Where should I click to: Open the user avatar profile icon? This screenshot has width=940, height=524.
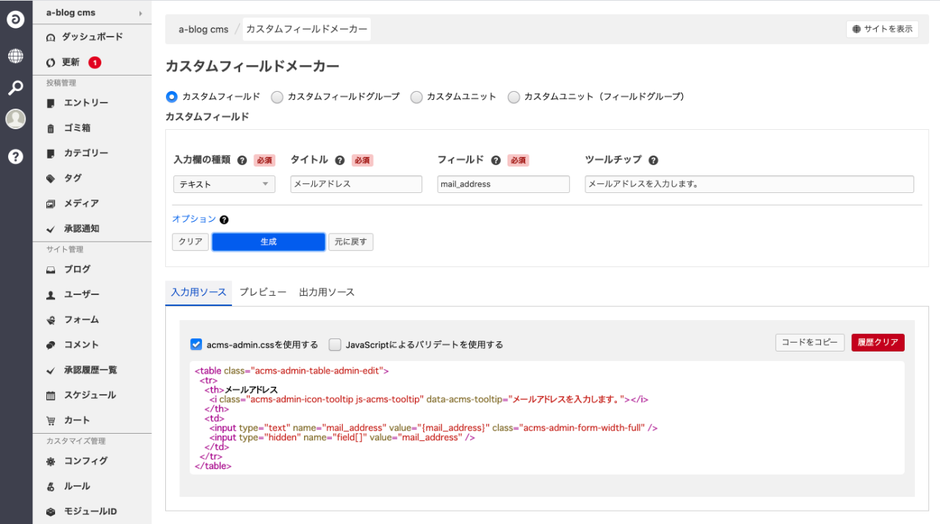click(15, 119)
